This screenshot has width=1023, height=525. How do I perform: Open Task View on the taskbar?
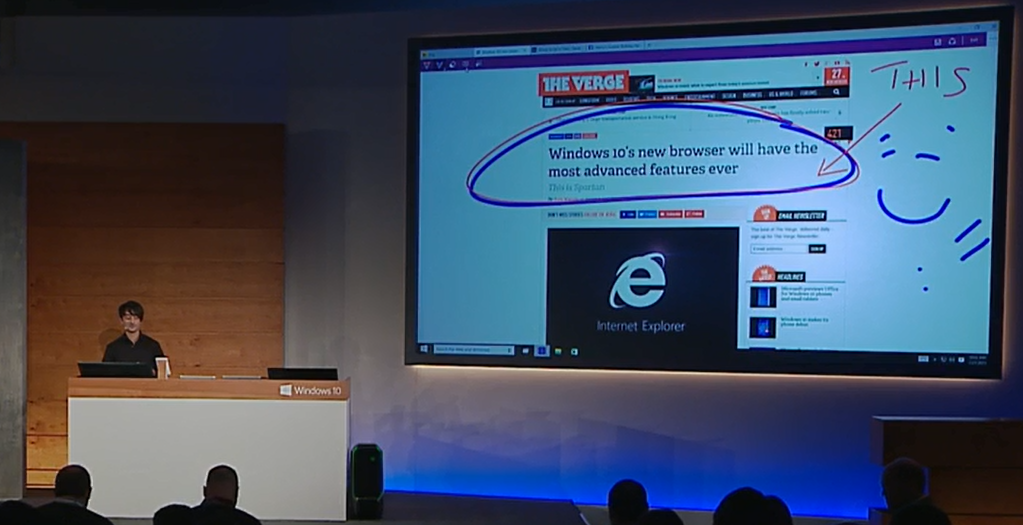click(526, 351)
